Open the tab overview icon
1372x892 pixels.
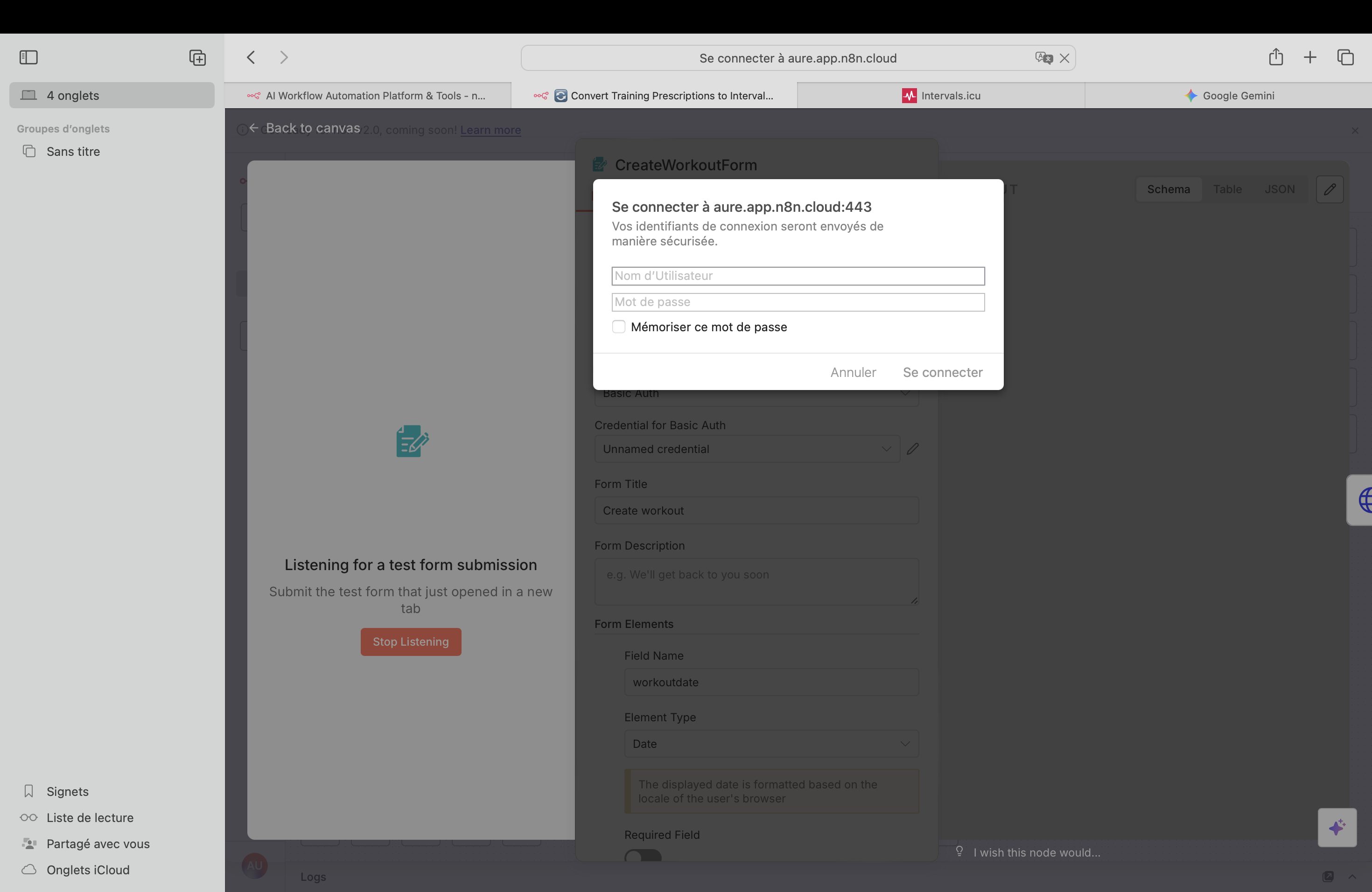tap(1345, 58)
